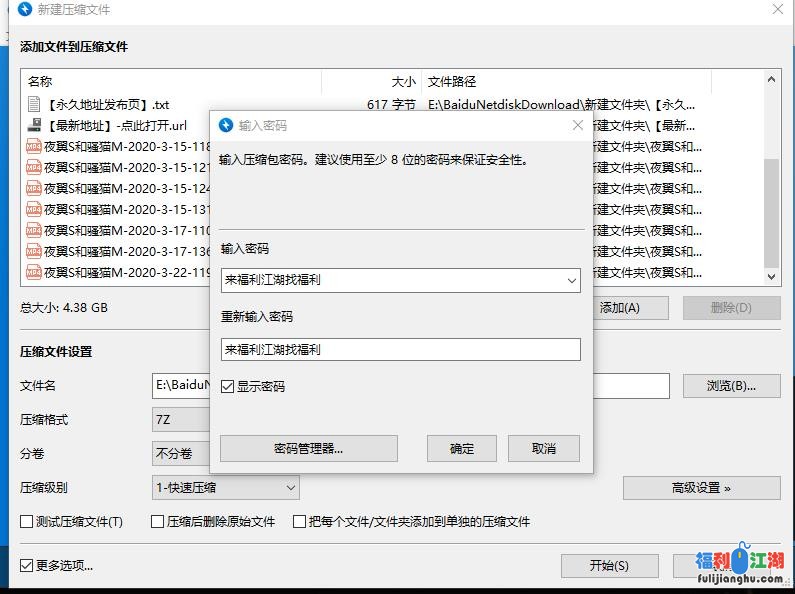The height and width of the screenshot is (594, 795).
Task: Open 密码管理器... button
Action: coord(308,448)
